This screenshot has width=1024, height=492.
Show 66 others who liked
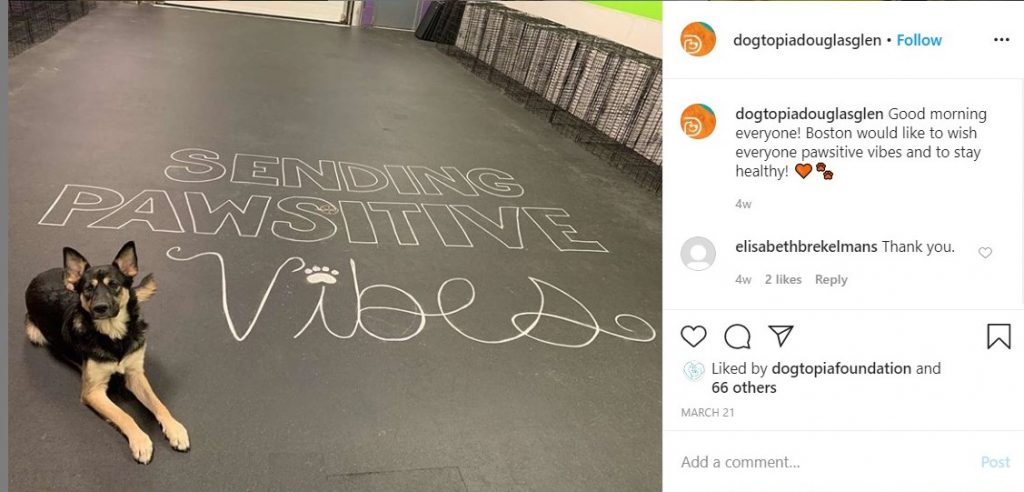[x=744, y=387]
